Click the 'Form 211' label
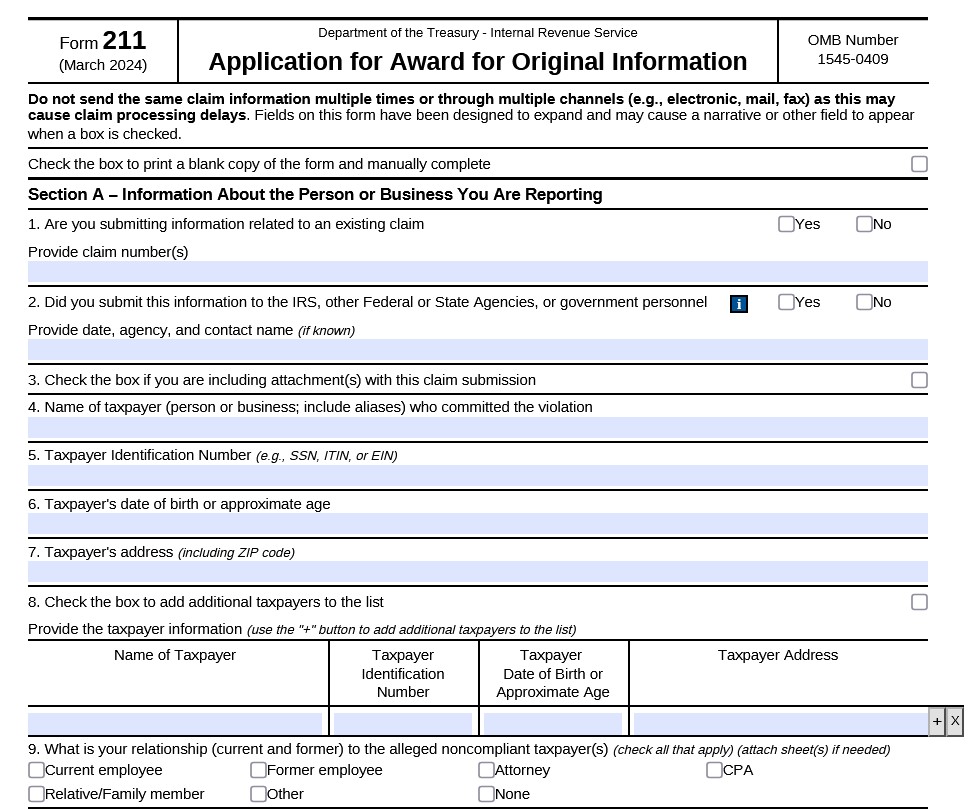The image size is (973, 810). pyautogui.click(x=102, y=41)
